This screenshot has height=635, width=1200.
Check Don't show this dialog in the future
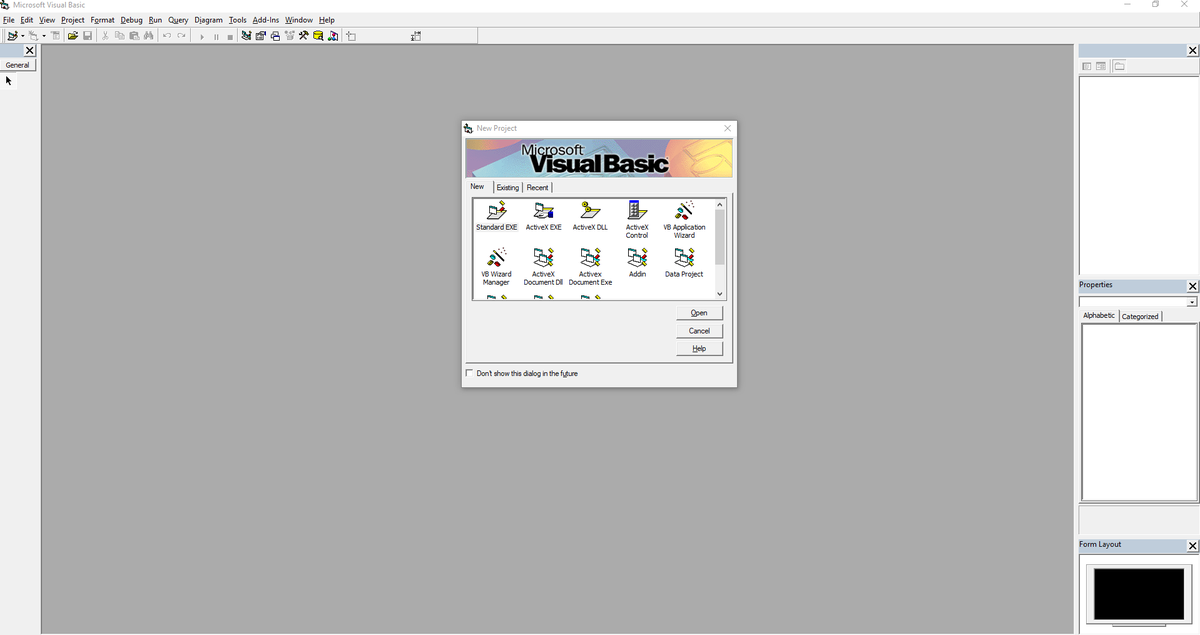[x=470, y=373]
